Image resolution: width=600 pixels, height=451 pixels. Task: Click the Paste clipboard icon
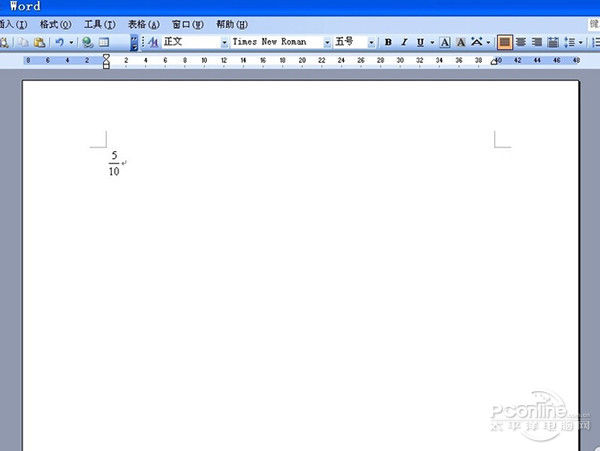point(40,42)
